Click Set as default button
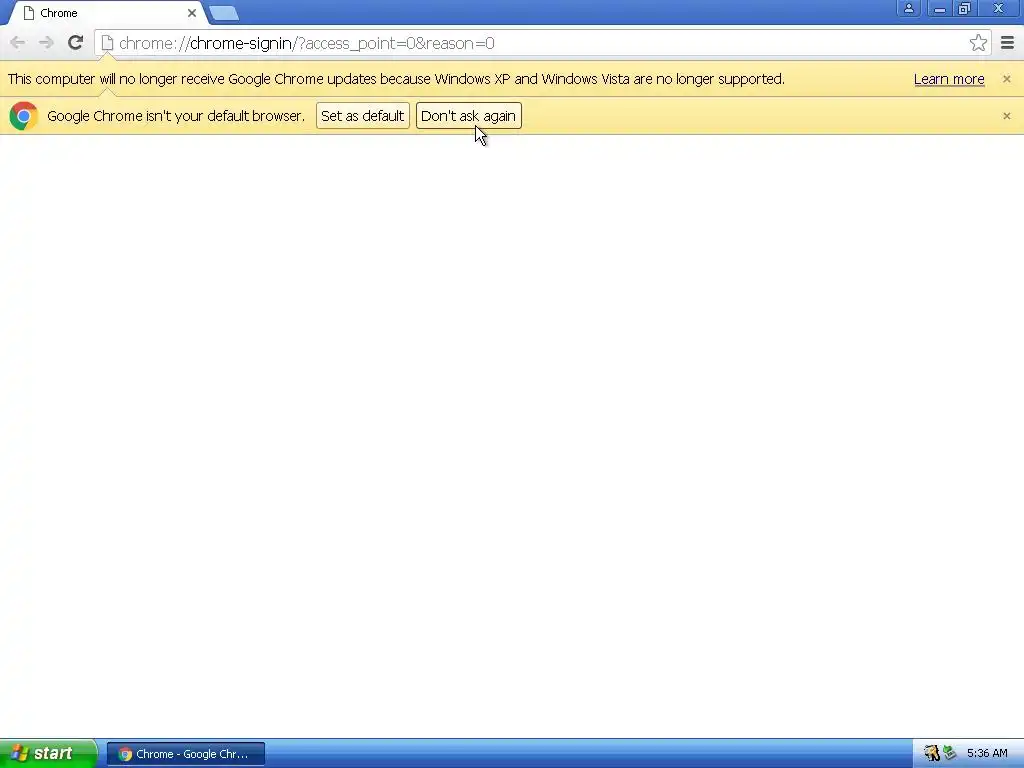 pos(362,116)
